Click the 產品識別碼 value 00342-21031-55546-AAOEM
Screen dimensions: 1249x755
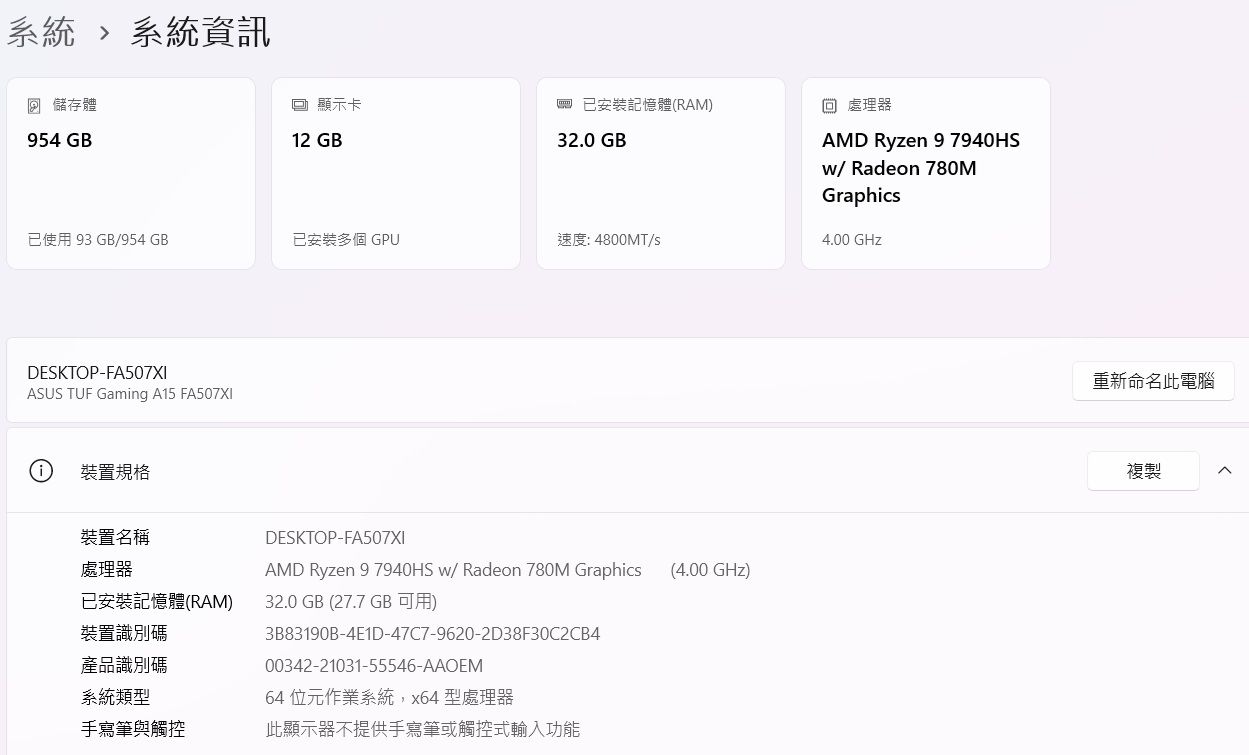(374, 666)
